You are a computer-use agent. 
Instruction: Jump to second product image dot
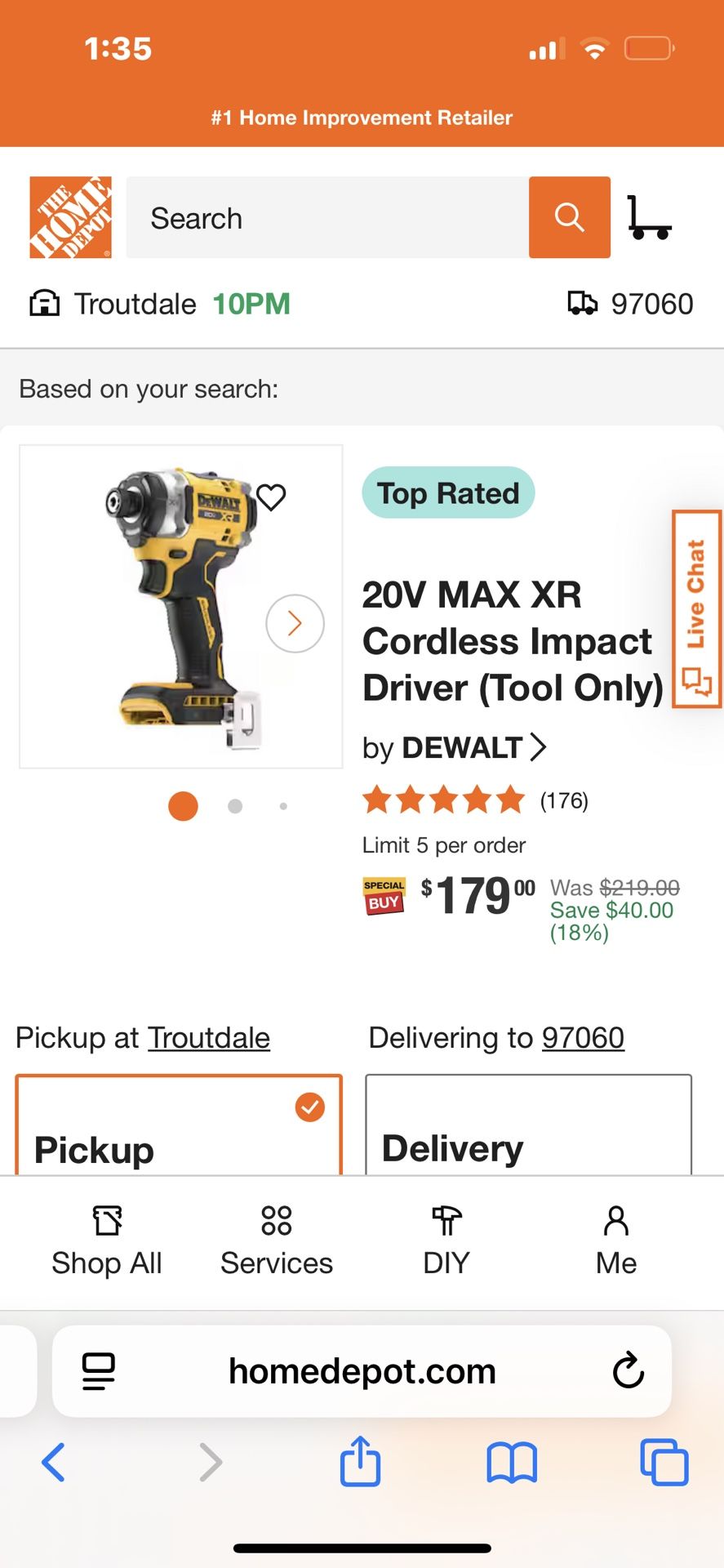[x=235, y=806]
